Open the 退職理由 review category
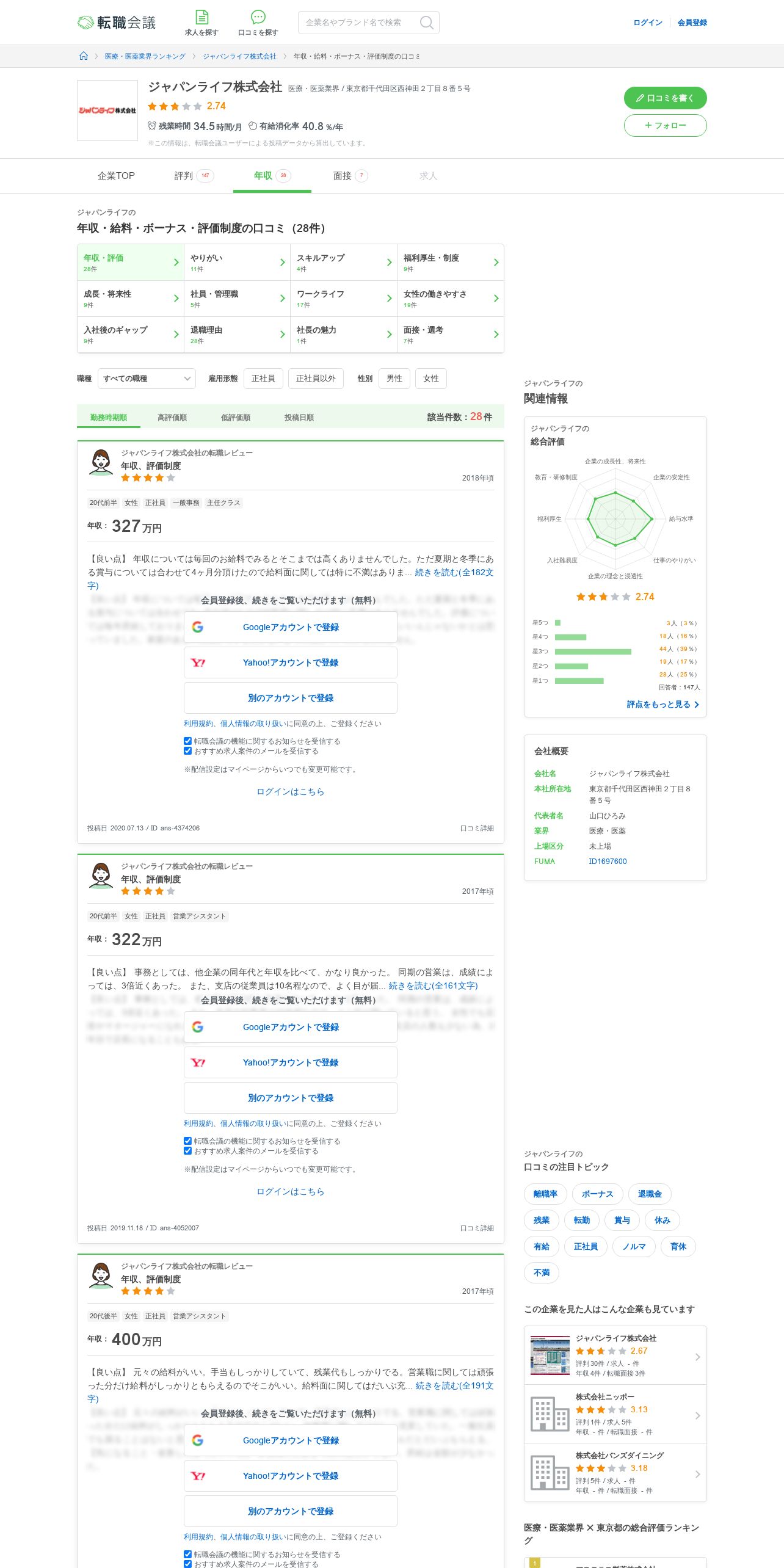The image size is (784, 1568). point(237,335)
